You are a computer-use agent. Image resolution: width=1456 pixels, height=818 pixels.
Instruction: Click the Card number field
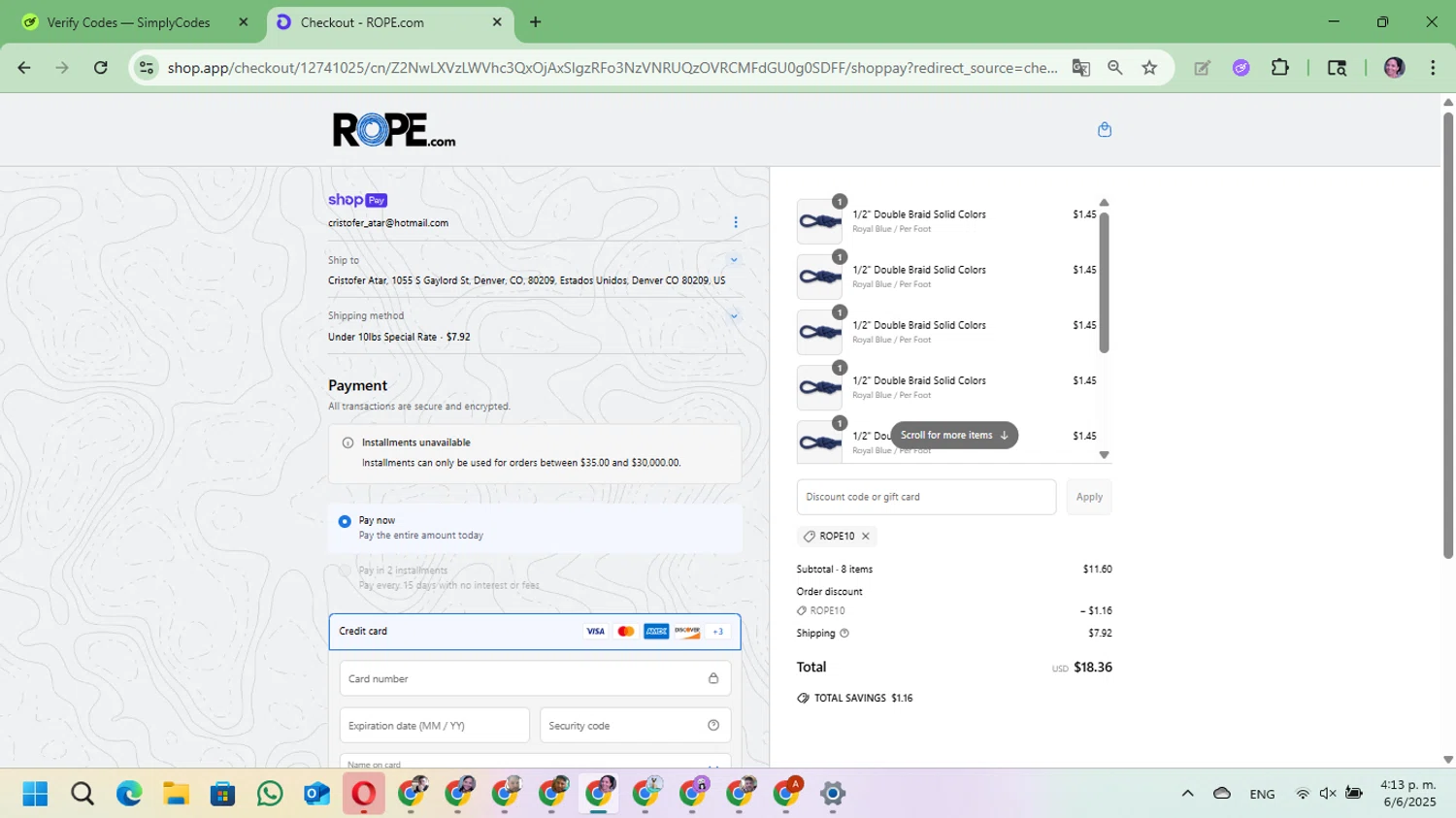tap(535, 678)
